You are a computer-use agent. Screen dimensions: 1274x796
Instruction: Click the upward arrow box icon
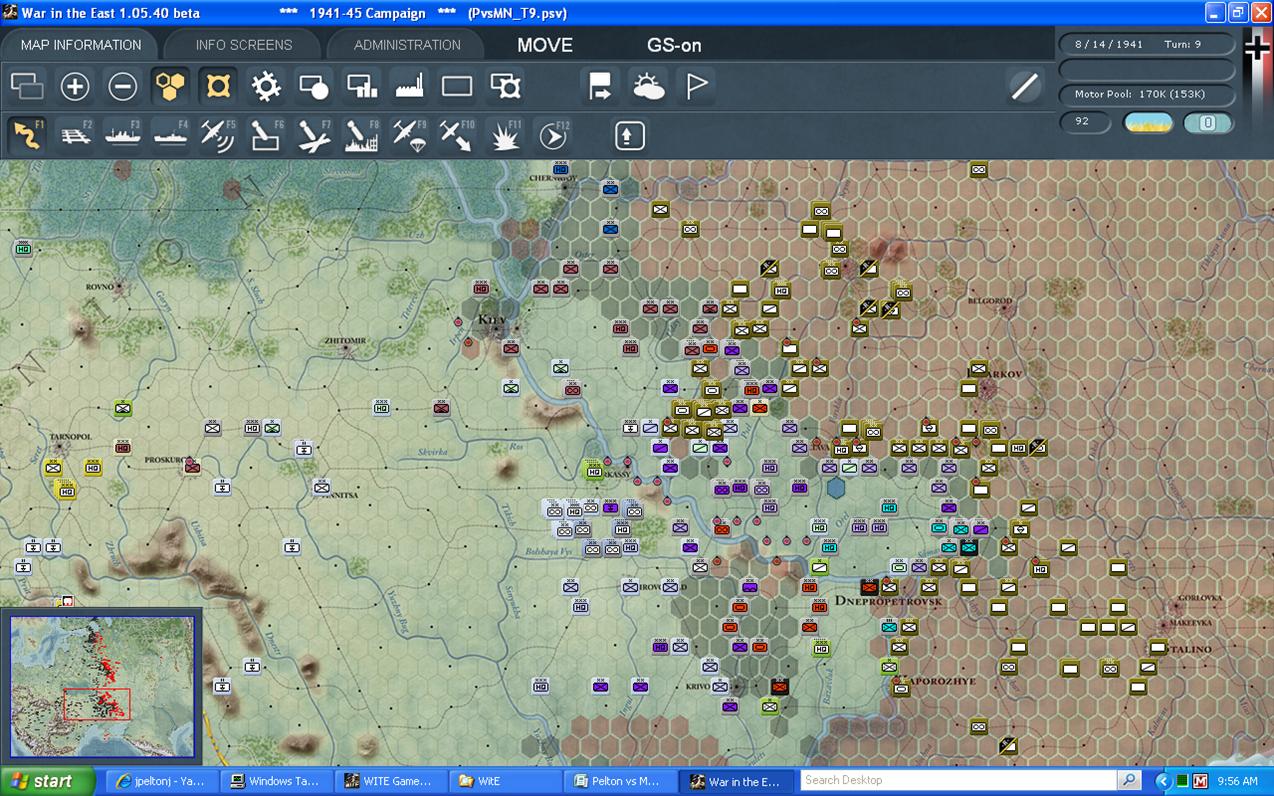pos(629,135)
